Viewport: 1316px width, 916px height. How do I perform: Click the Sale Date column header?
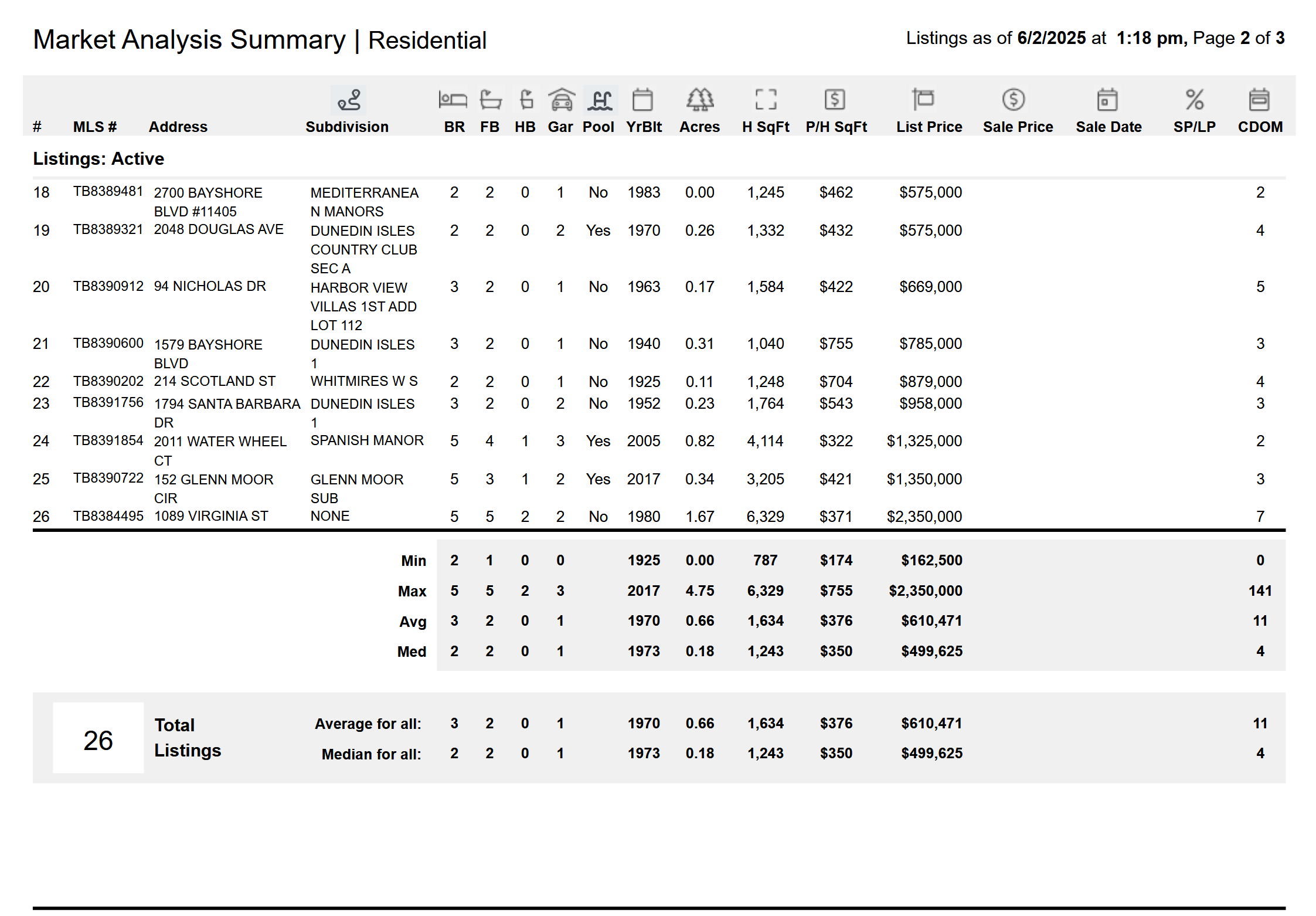(1108, 127)
